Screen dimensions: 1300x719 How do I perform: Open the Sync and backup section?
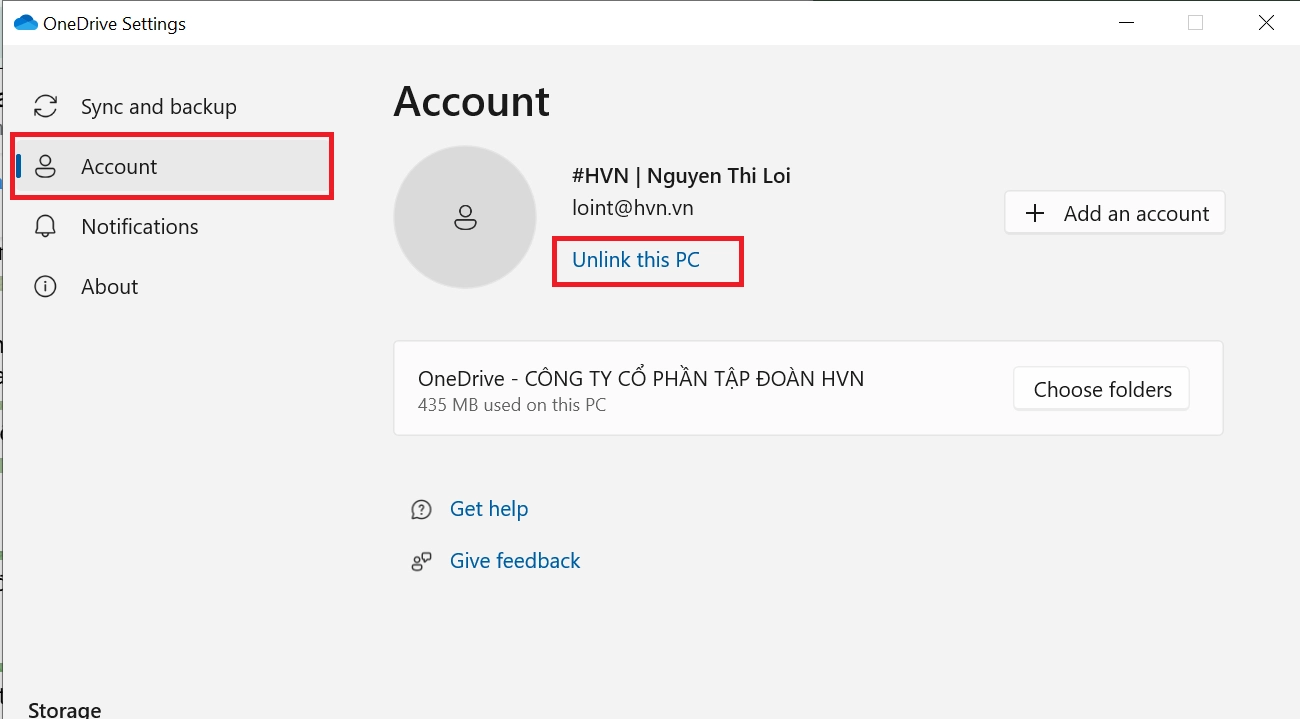(158, 107)
